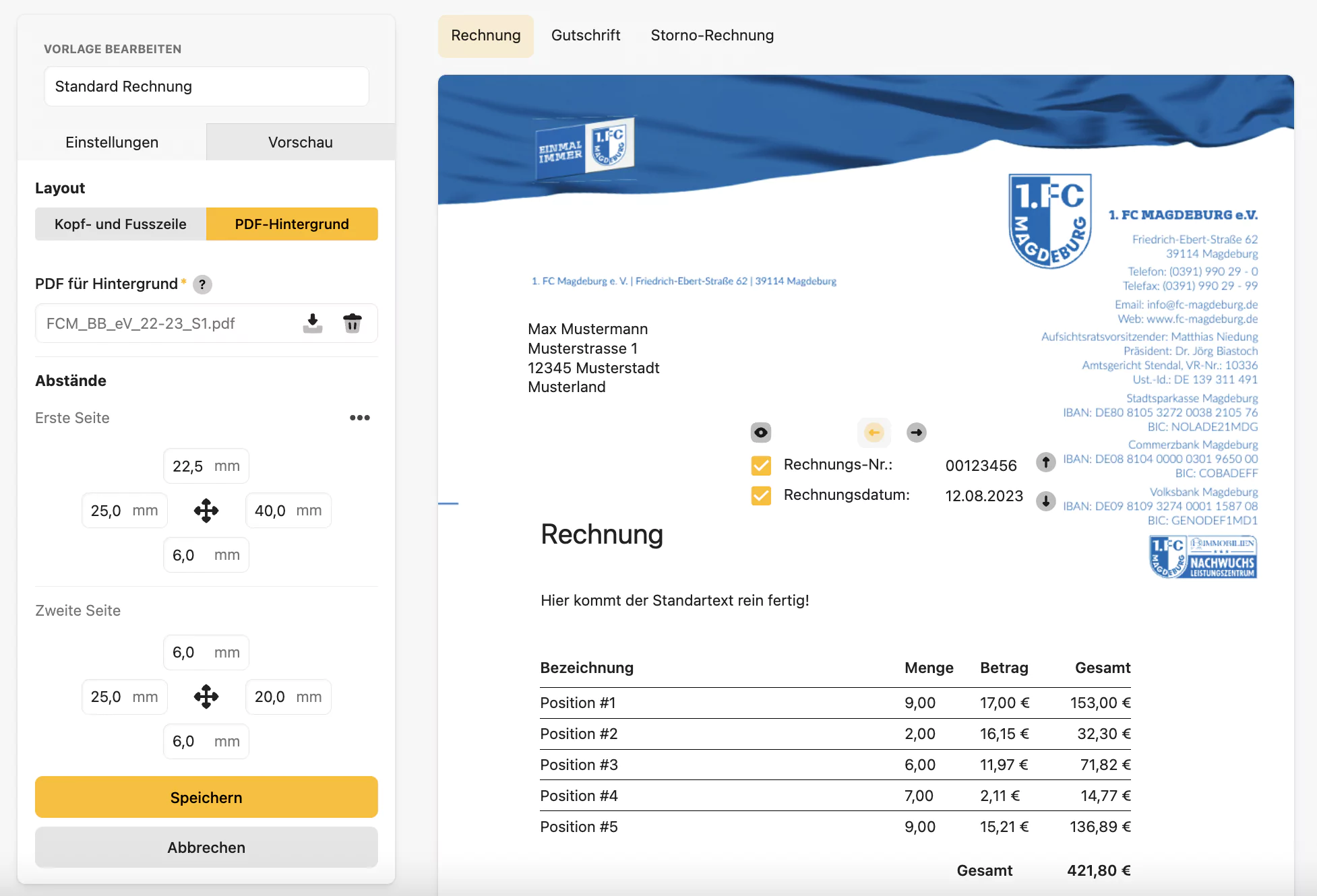Uncheck the Rechnungsdatum checkbox
This screenshot has width=1317, height=896.
[761, 496]
